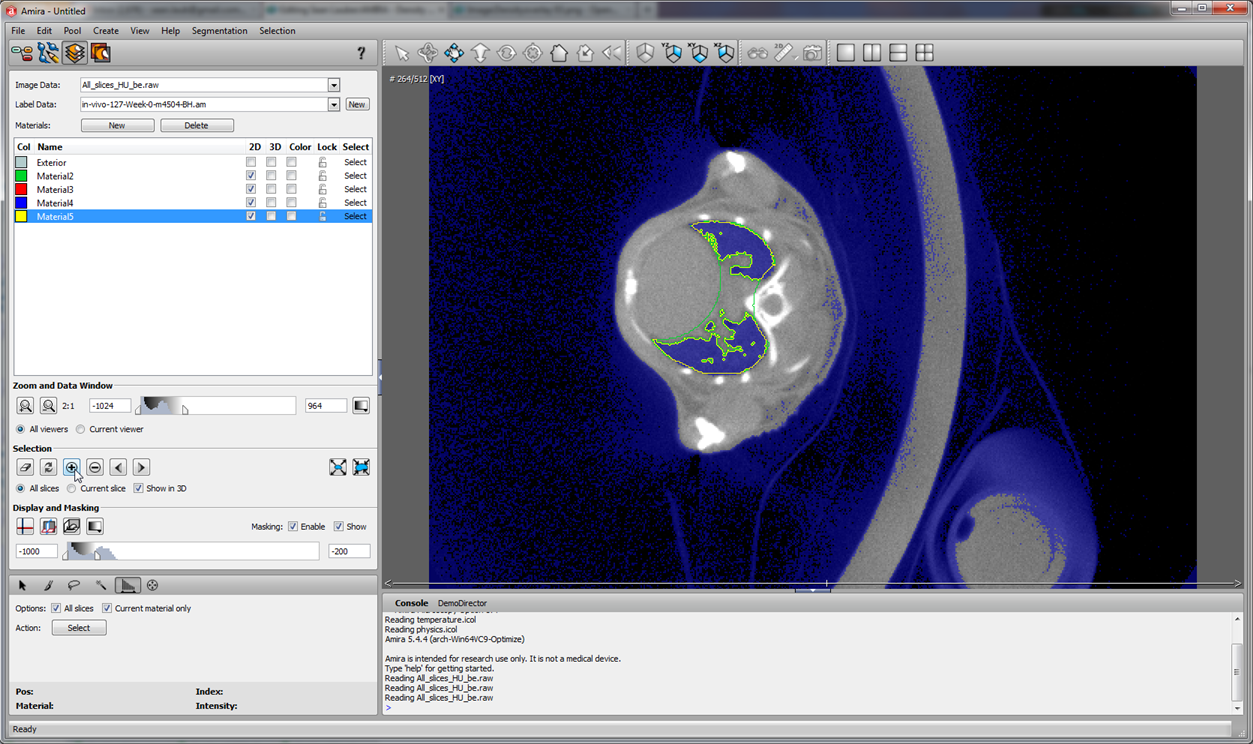Switch to four viewers layout
1253x744 pixels.
point(925,53)
